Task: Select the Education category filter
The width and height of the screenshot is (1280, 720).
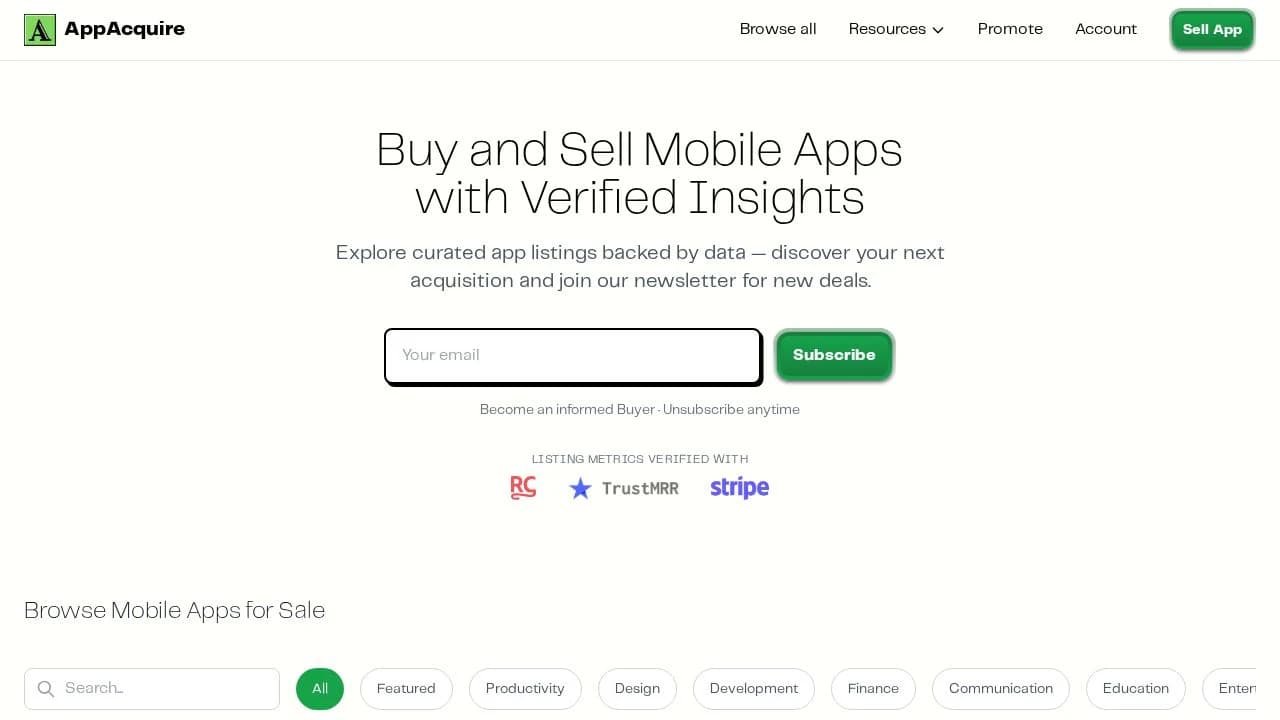Action: point(1136,688)
